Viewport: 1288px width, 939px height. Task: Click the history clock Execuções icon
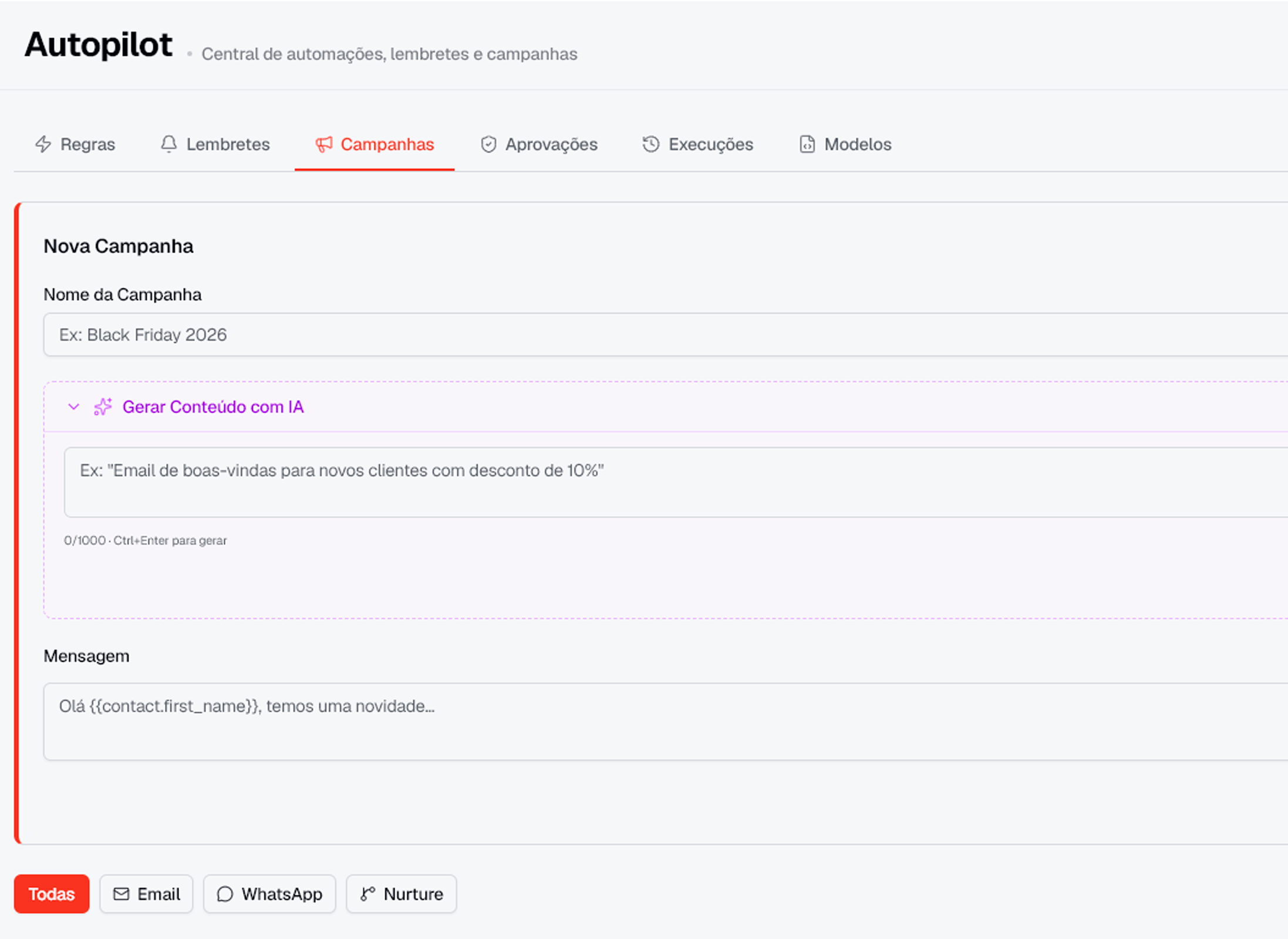pos(651,144)
